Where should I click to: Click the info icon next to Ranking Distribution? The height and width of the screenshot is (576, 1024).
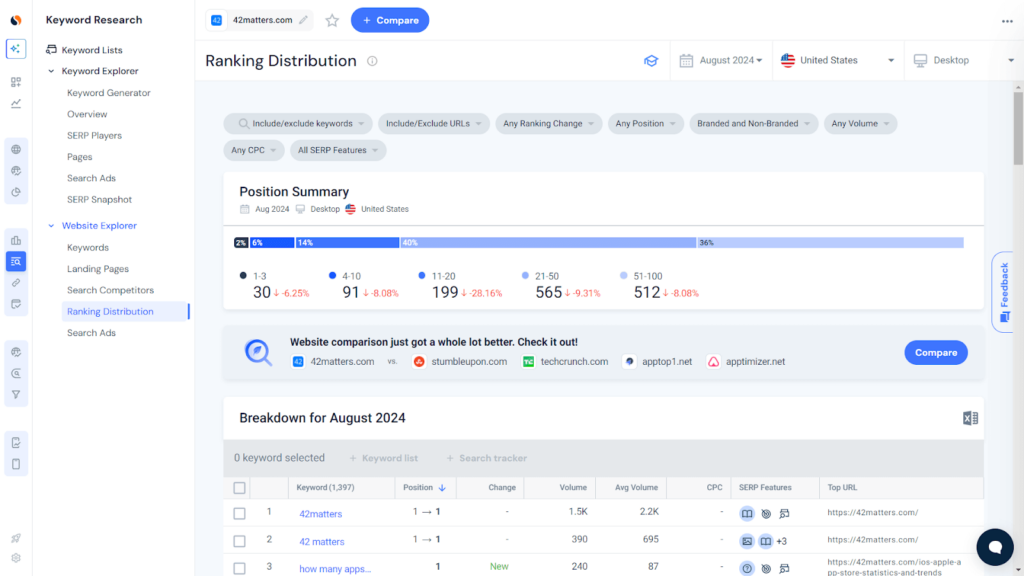pos(372,61)
